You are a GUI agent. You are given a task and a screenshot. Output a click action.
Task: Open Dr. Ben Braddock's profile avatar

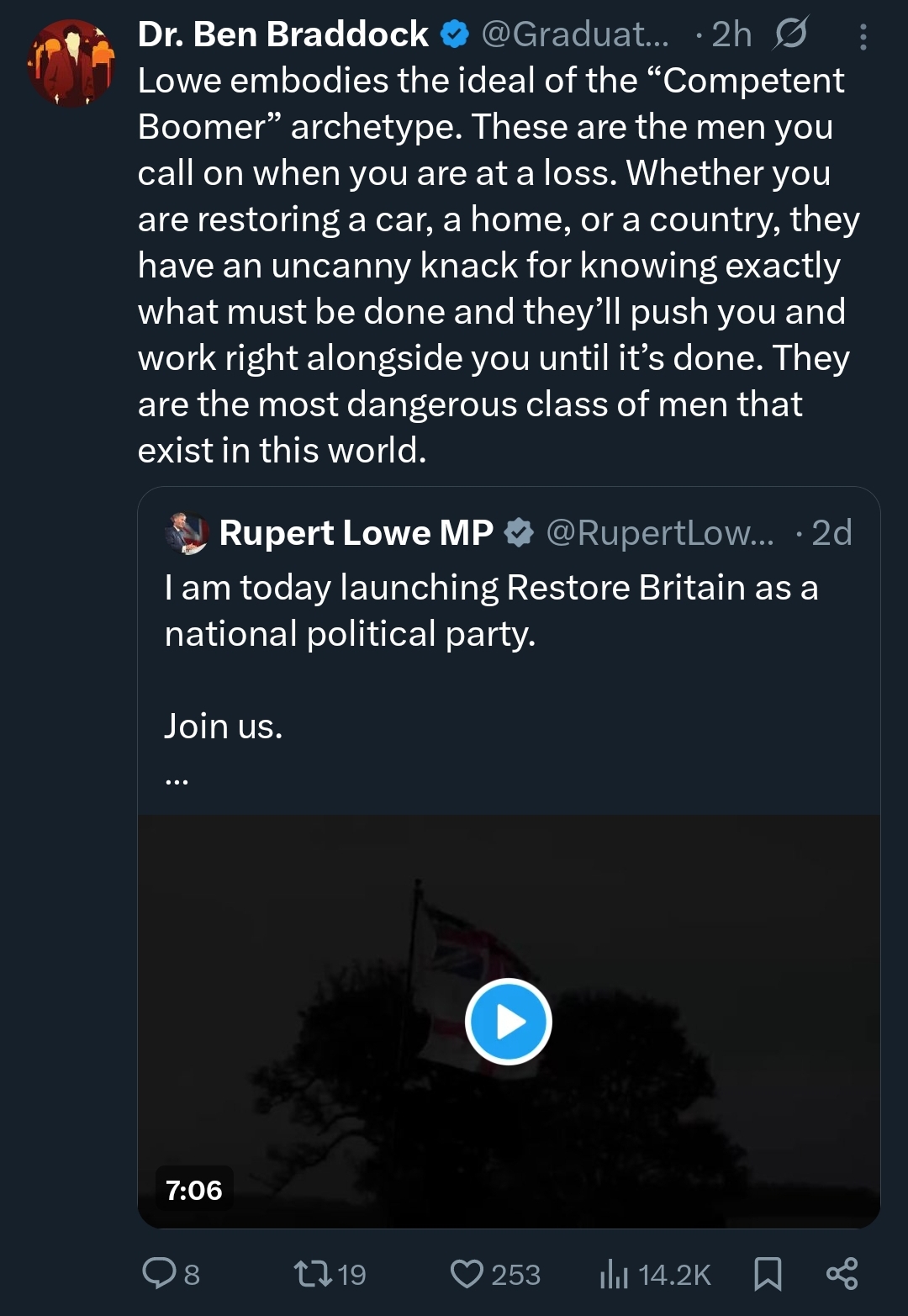pyautogui.click(x=71, y=63)
